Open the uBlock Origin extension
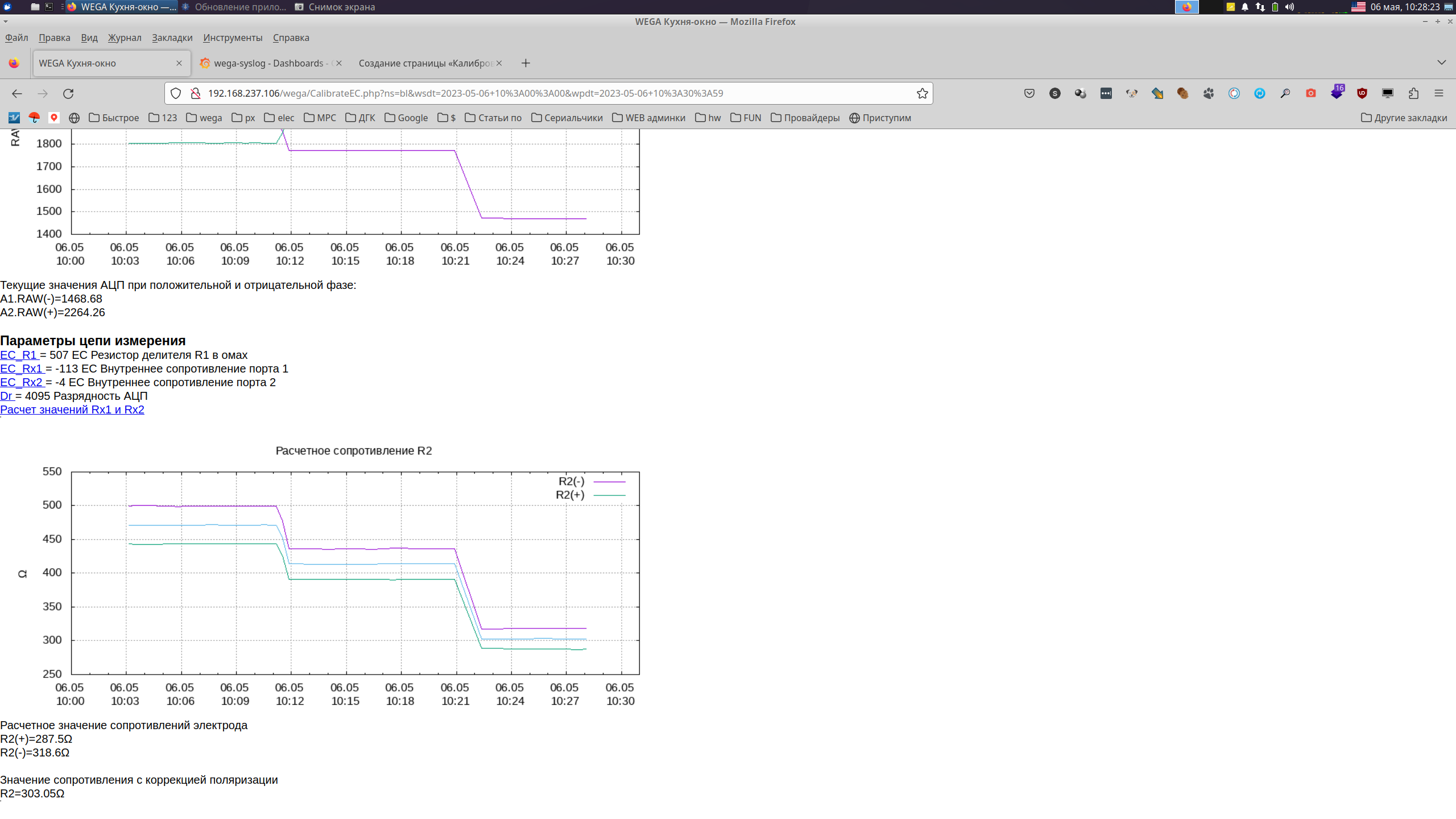 pos(1362,93)
